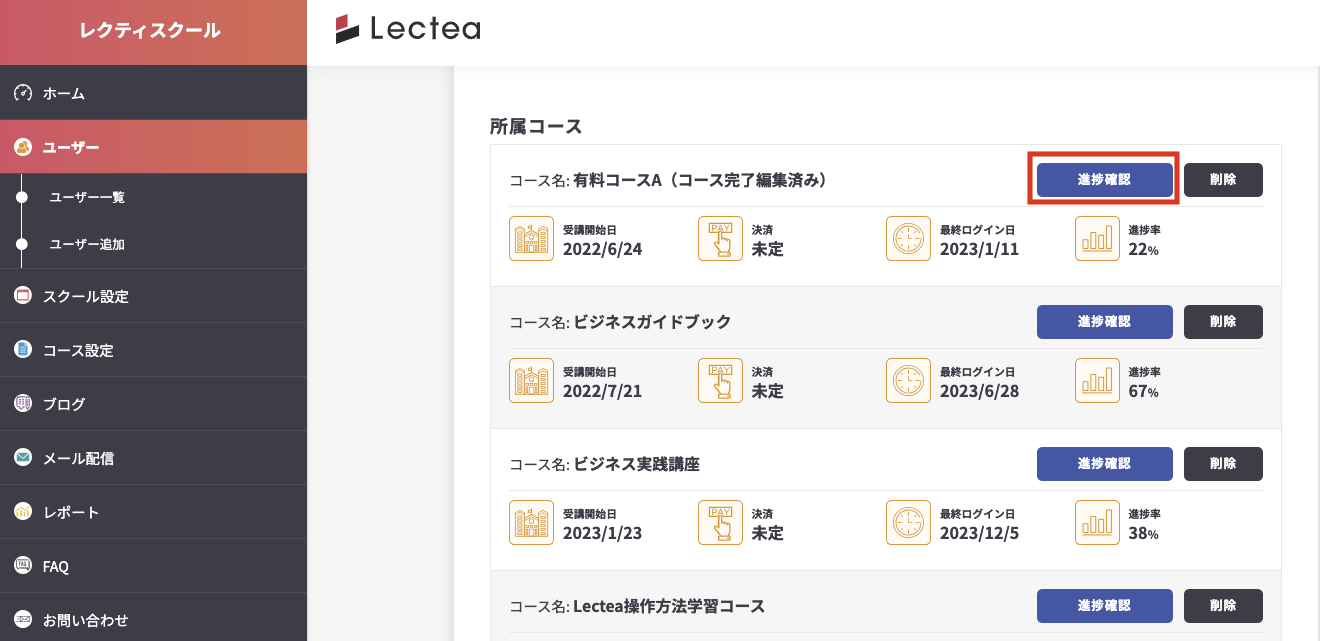Image resolution: width=1320 pixels, height=641 pixels.
Task: Click the Home speedometer icon in sidebar
Action: pyautogui.click(x=23, y=93)
